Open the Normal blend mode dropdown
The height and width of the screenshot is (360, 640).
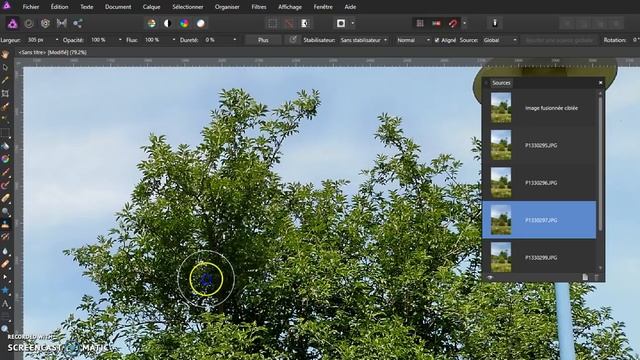point(413,40)
